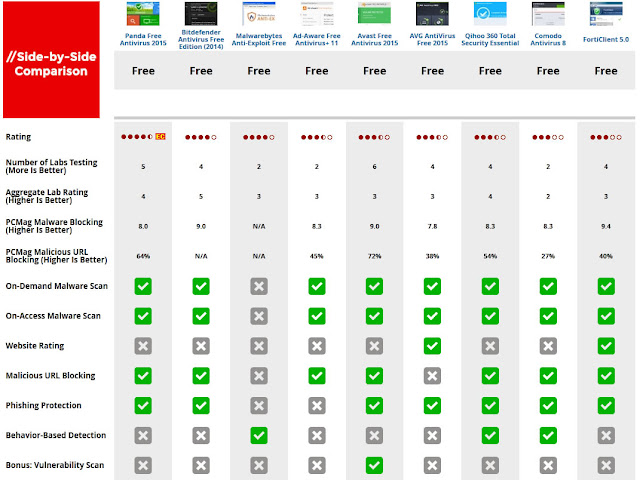Screen dimensions: 640x480
Task: Open the Panda Free Antivirus 2015 thumbnail
Action: [143, 14]
